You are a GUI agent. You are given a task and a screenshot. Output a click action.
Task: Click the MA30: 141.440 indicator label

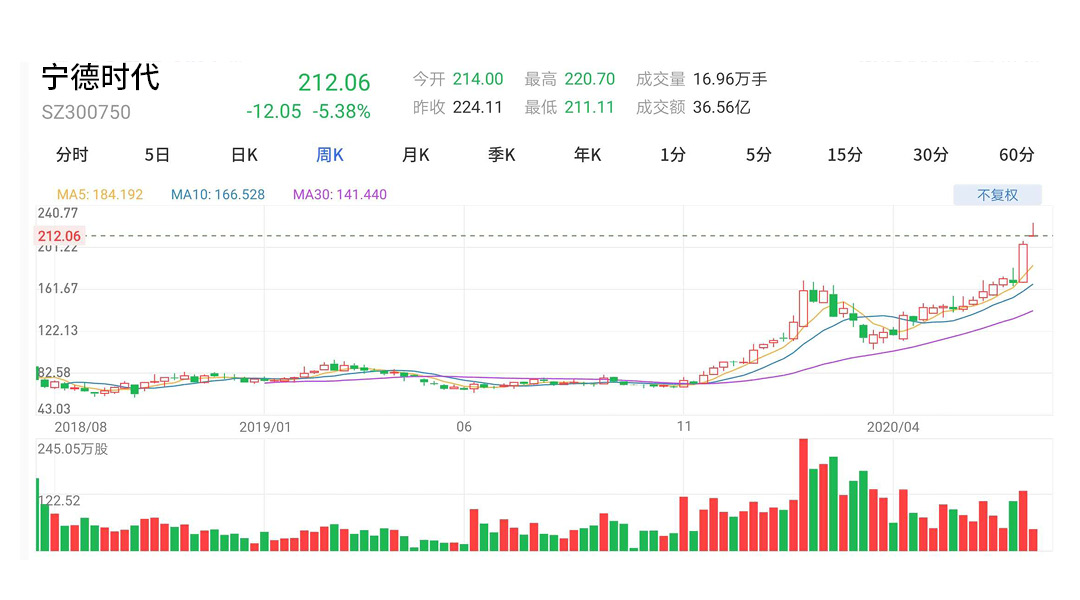340,195
